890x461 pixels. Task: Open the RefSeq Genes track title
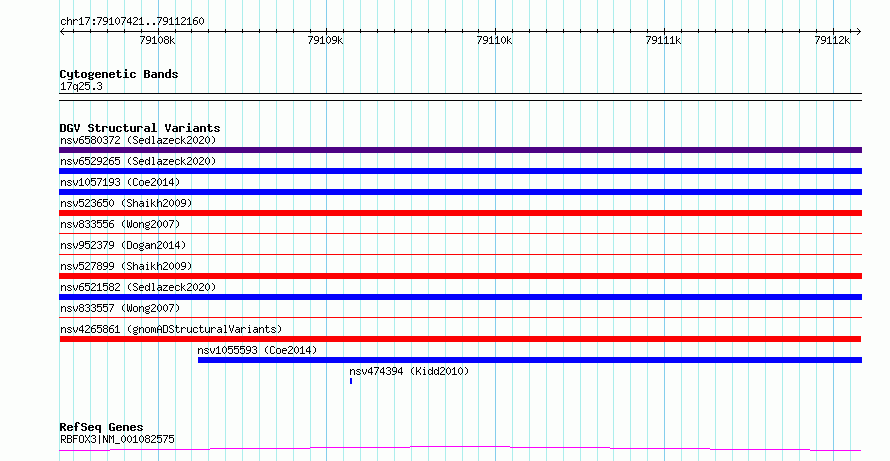point(101,427)
